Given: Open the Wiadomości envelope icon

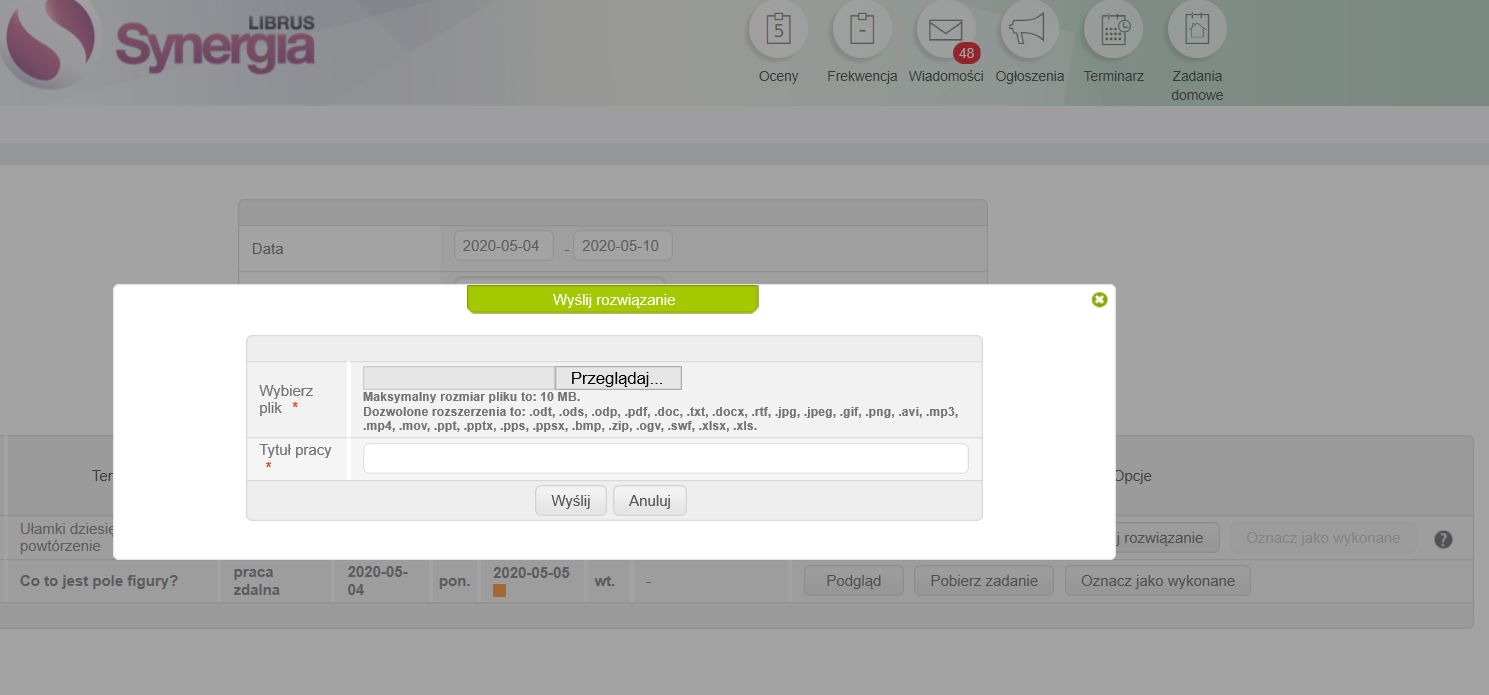Looking at the screenshot, I should tap(946, 31).
